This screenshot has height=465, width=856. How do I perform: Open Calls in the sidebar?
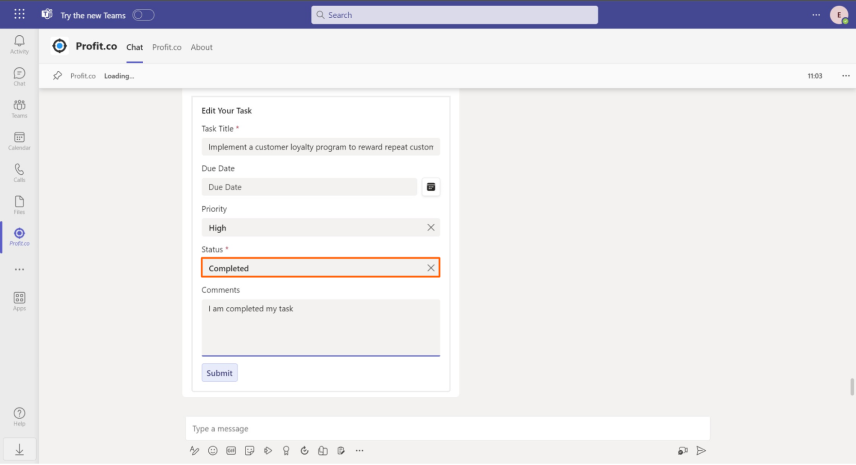tap(19, 173)
